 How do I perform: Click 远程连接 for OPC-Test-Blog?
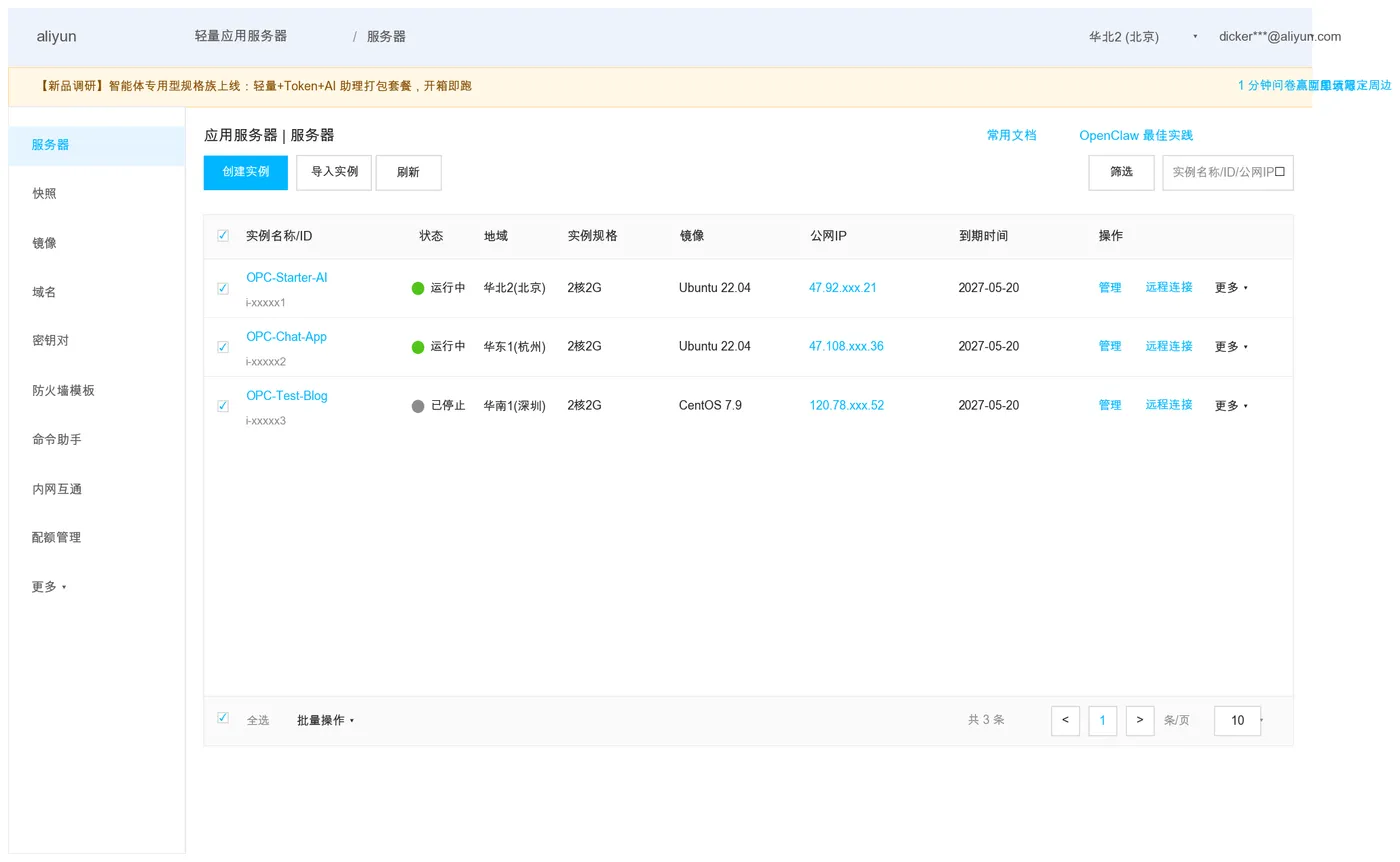pos(1169,405)
